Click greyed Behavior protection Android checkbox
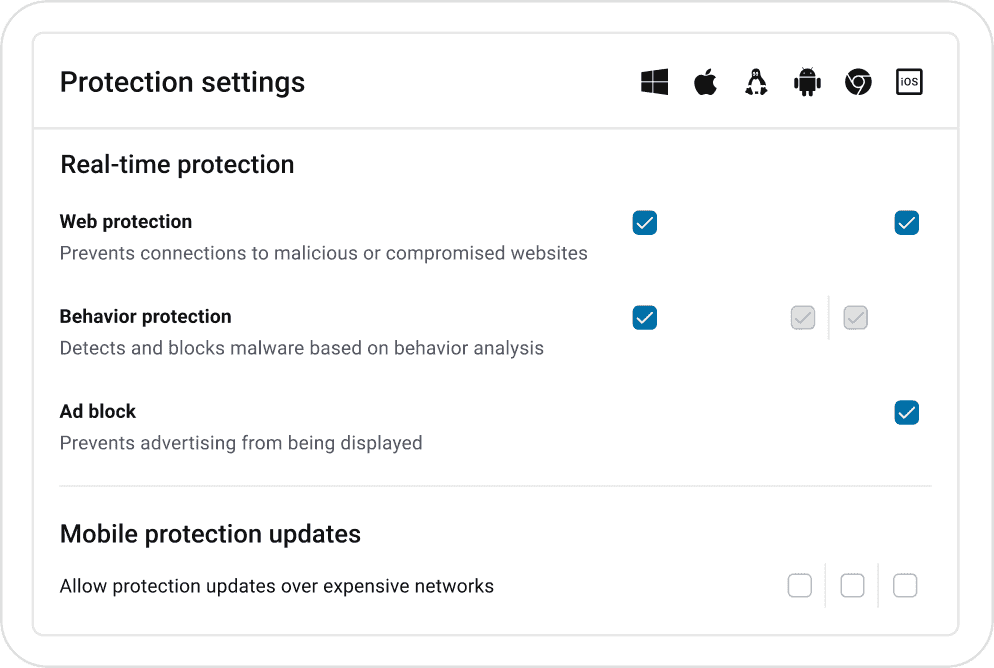The width and height of the screenshot is (994, 668). 803,318
